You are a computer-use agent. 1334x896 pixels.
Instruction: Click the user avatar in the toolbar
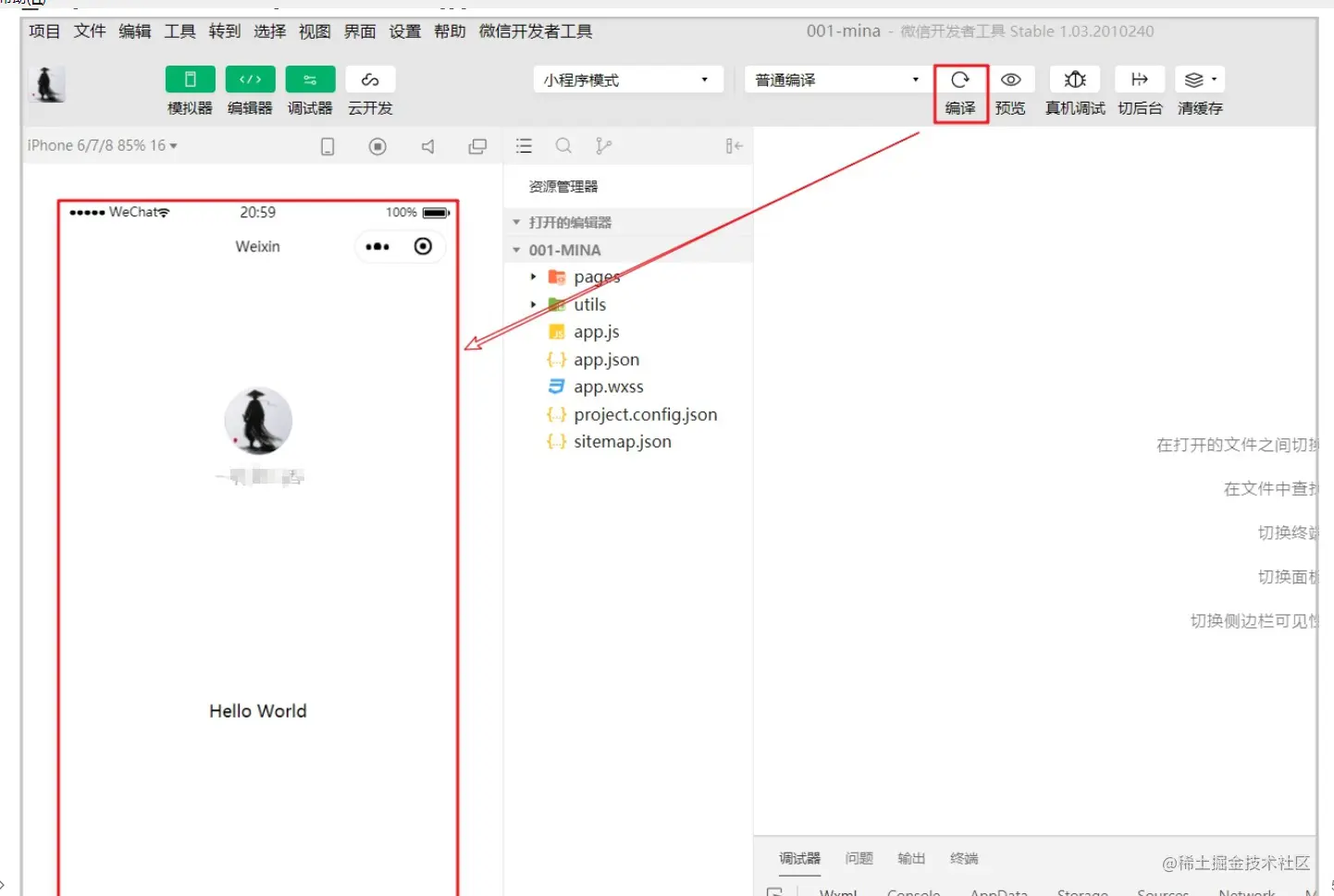(x=47, y=84)
